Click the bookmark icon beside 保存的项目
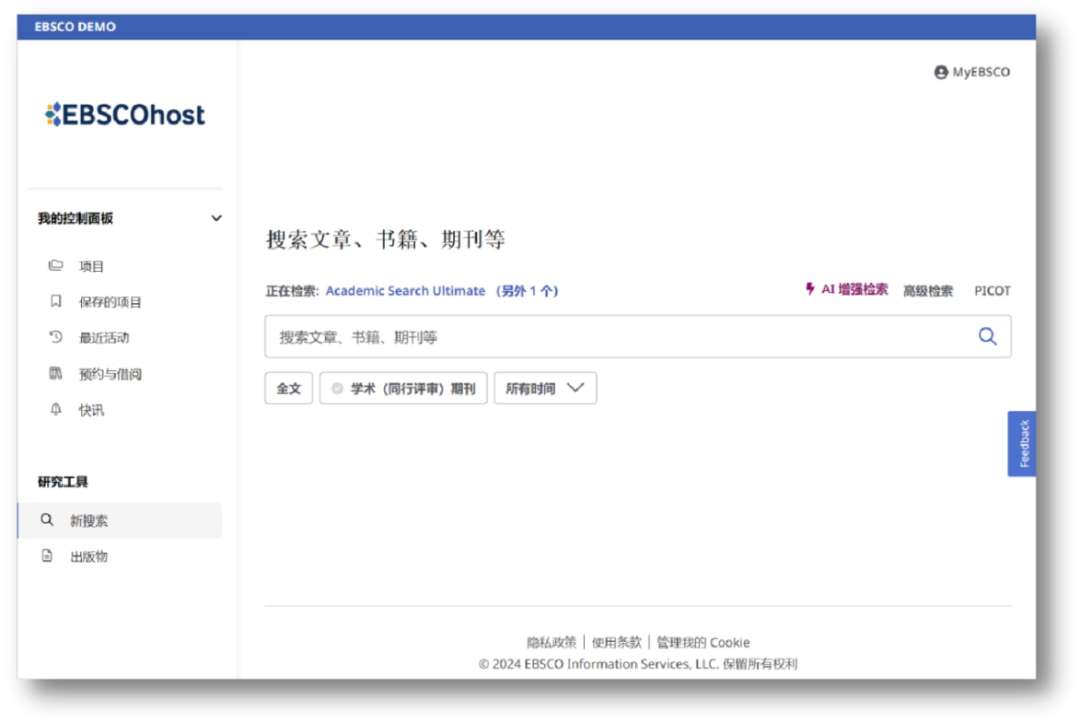Image resolution: width=1080 pixels, height=724 pixels. point(56,302)
